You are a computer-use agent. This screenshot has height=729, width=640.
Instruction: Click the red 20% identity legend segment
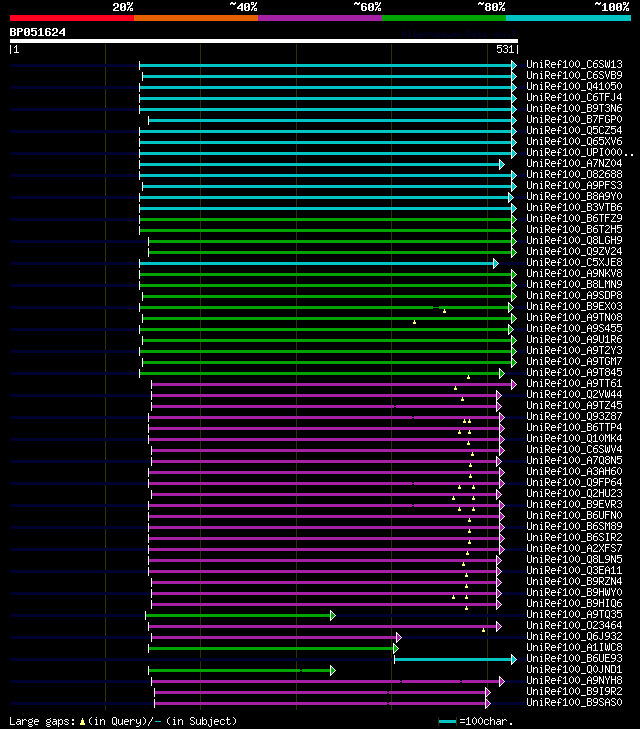pyautogui.click(x=72, y=18)
